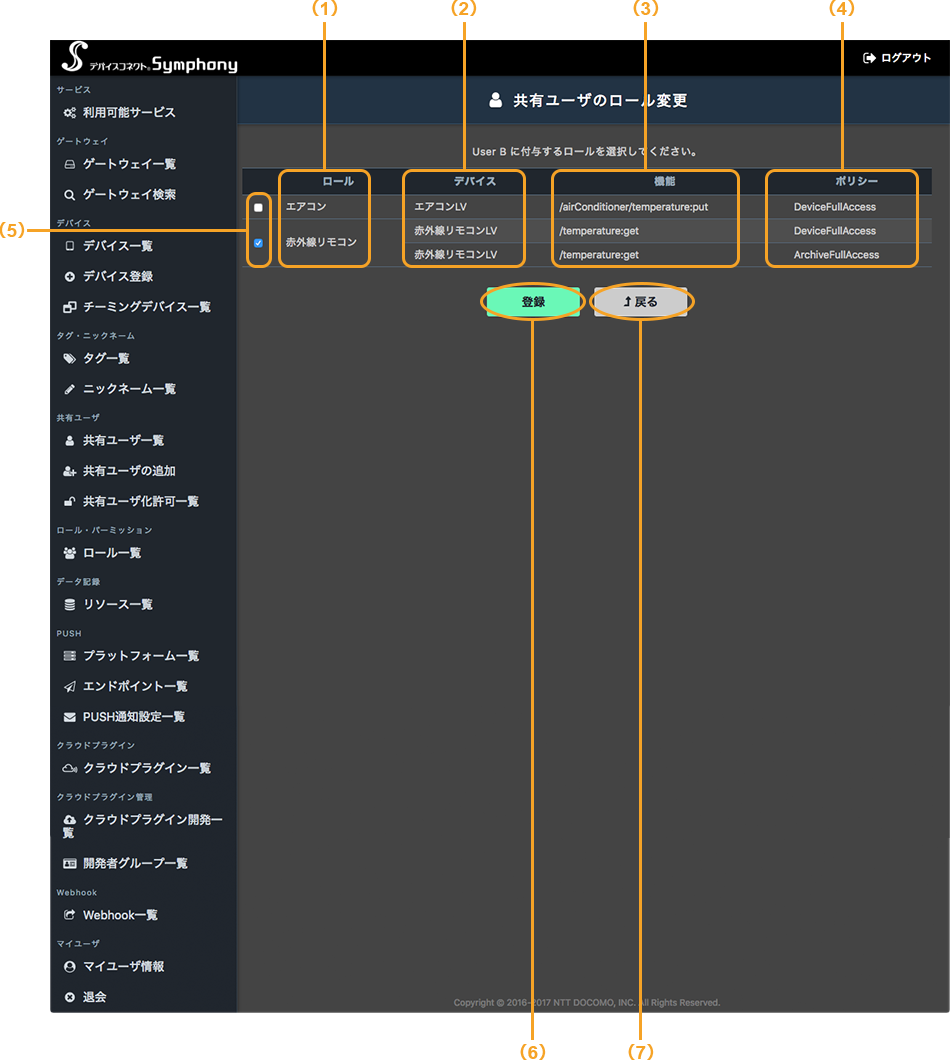Open クラウドプラグイン開発一覧 sidebar entry
The image size is (950, 1060).
tap(143, 825)
